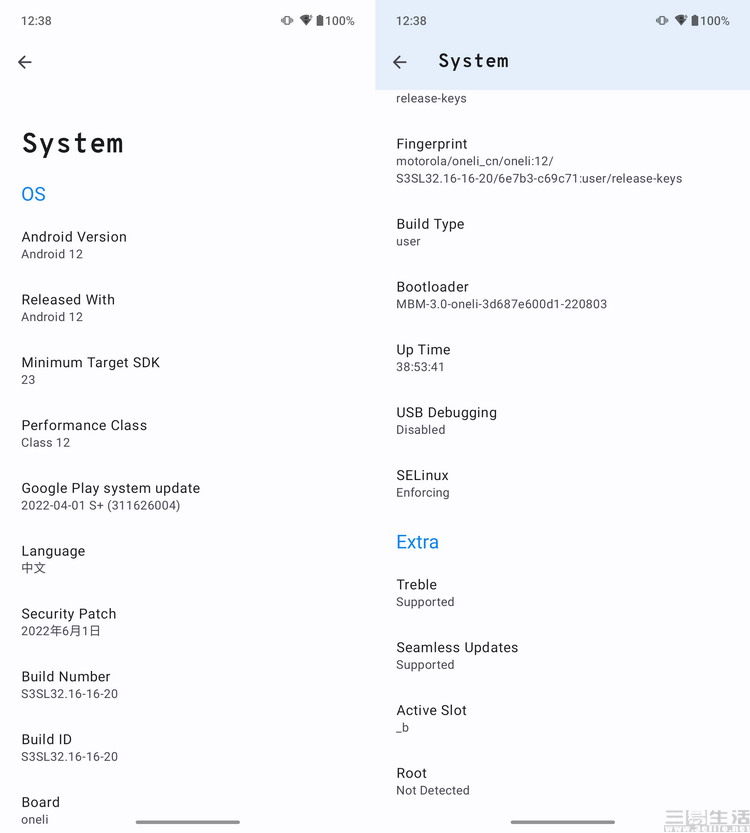This screenshot has width=750, height=833.
Task: Open the Android Version entry
Action: click(188, 245)
